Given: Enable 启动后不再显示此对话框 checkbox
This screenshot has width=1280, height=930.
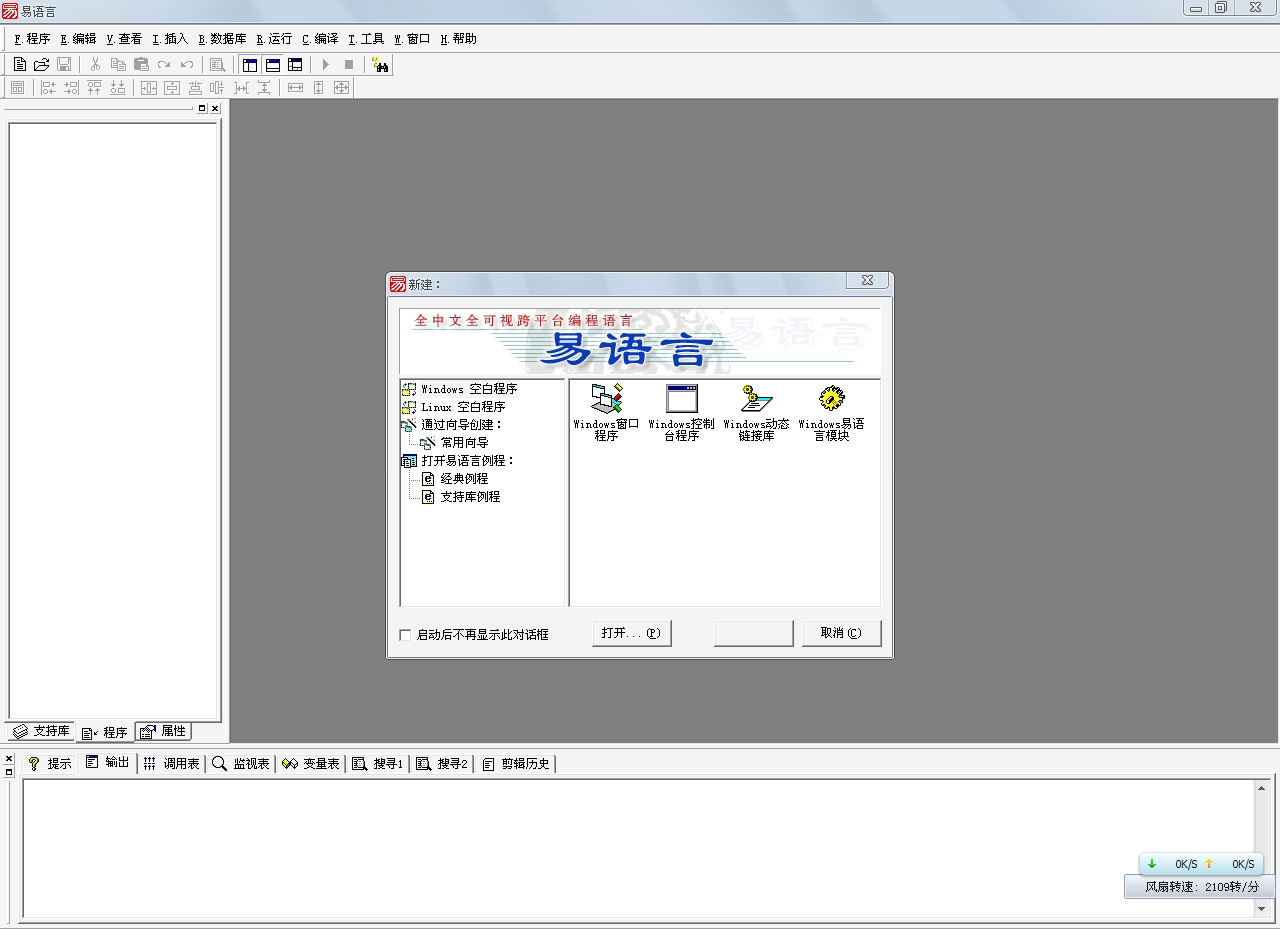Looking at the screenshot, I should (x=405, y=635).
